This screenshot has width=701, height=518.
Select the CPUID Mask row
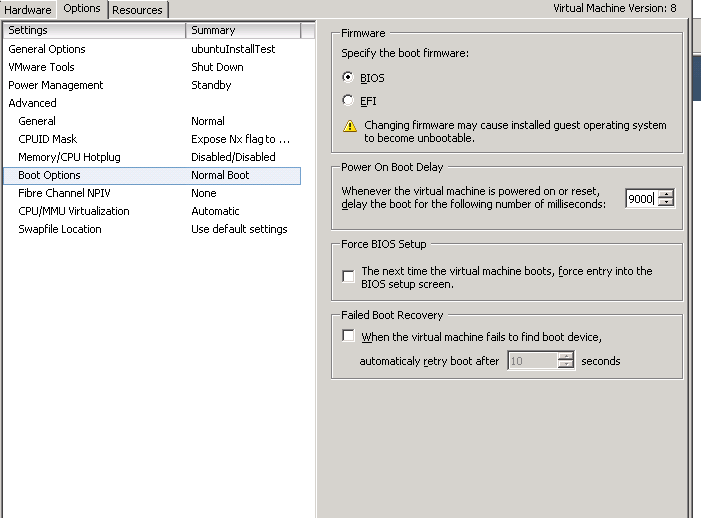click(152, 139)
